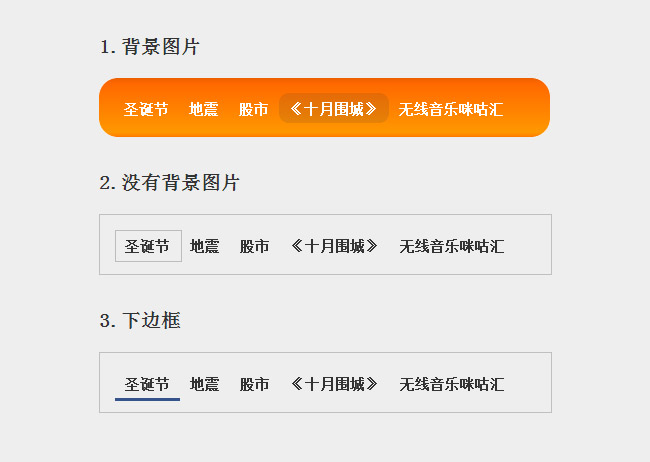This screenshot has height=462, width=650.
Task: Select boxed 圣诞节 tab in section 2
Action: [148, 246]
